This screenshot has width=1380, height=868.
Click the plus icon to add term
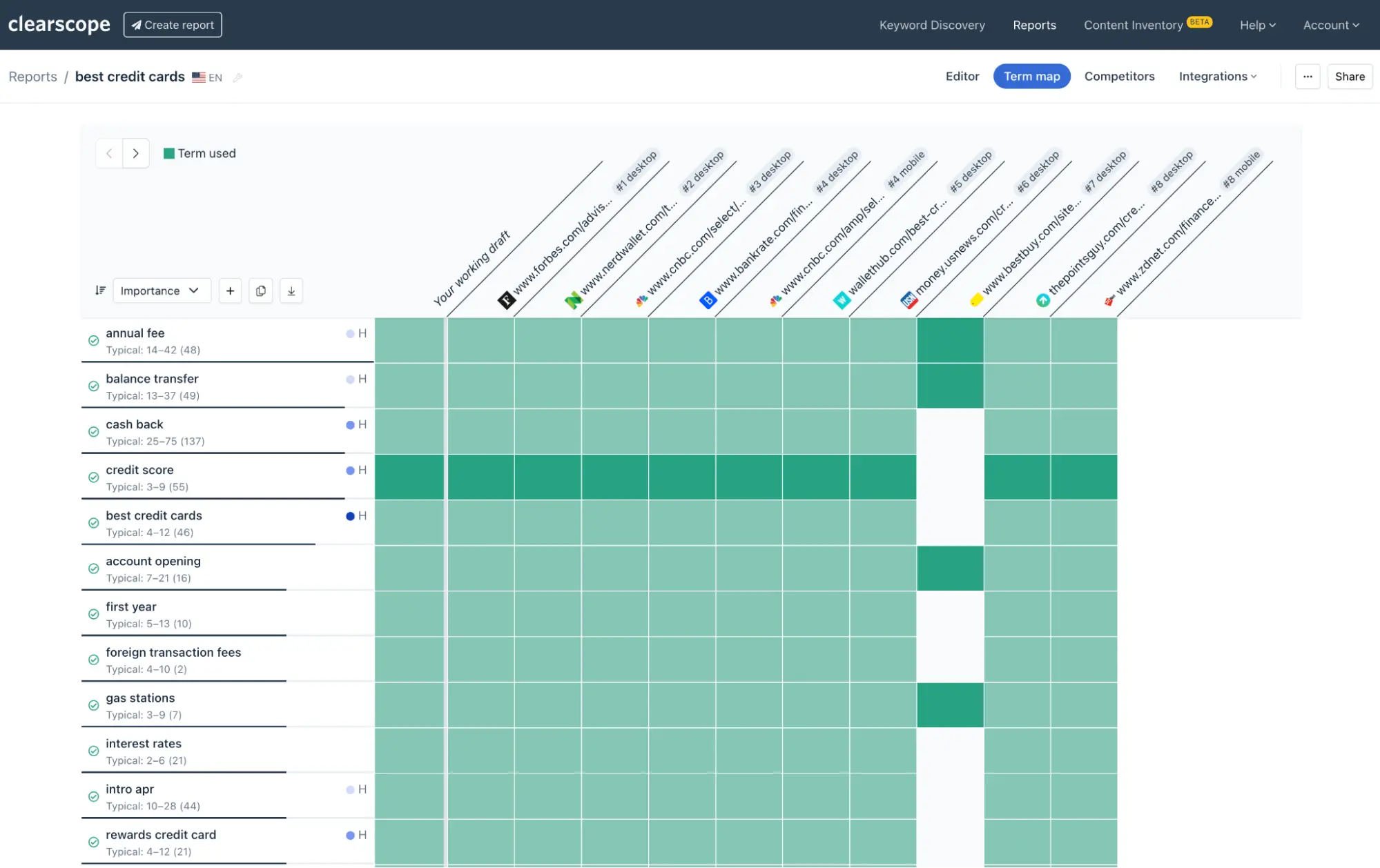230,291
